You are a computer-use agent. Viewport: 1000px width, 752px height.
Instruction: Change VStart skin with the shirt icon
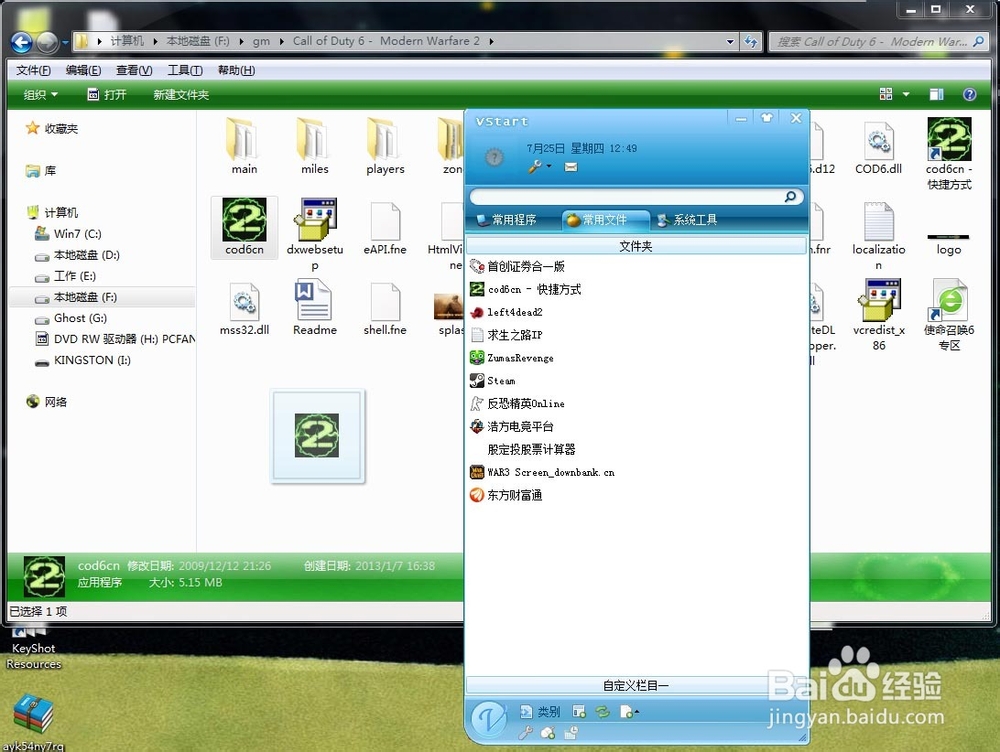pos(767,117)
